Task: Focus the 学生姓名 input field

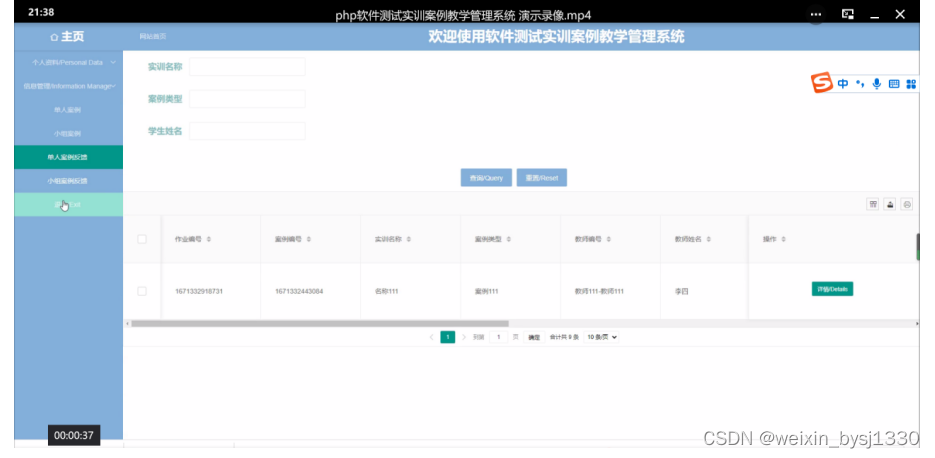Action: (247, 131)
